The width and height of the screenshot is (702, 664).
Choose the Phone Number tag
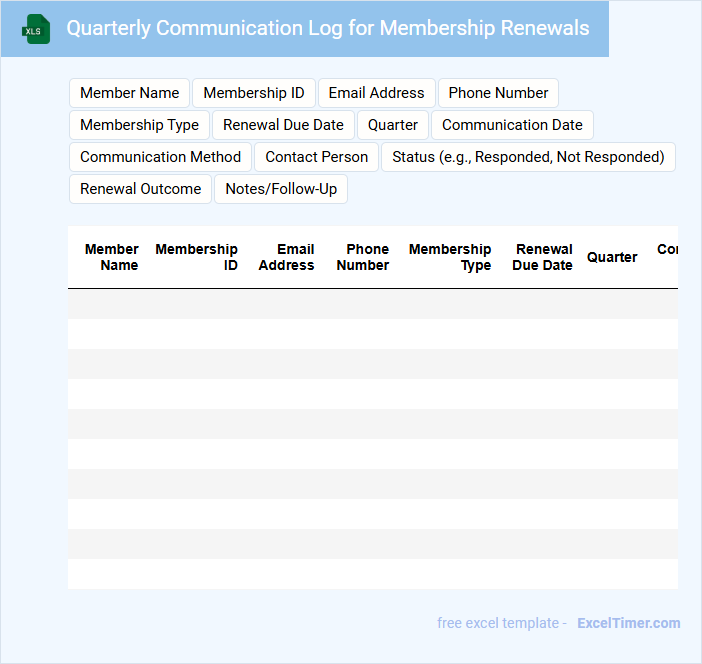click(498, 93)
